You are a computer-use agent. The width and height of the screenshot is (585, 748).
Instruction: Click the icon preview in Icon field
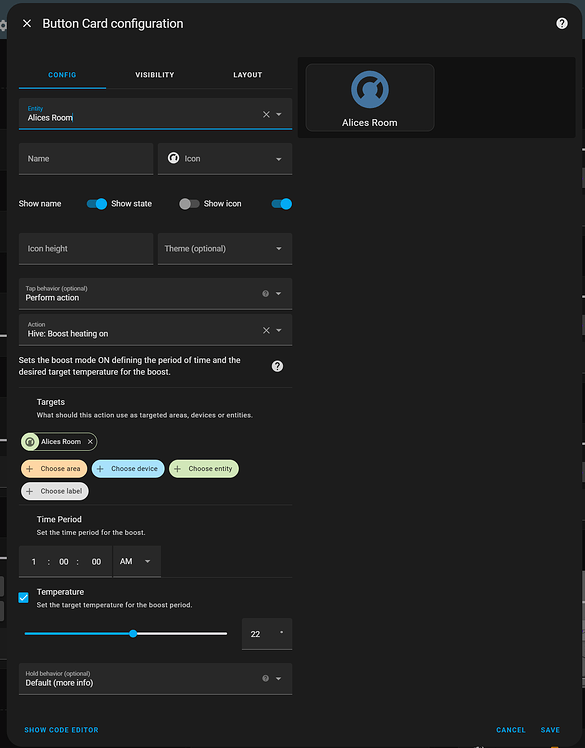click(173, 158)
